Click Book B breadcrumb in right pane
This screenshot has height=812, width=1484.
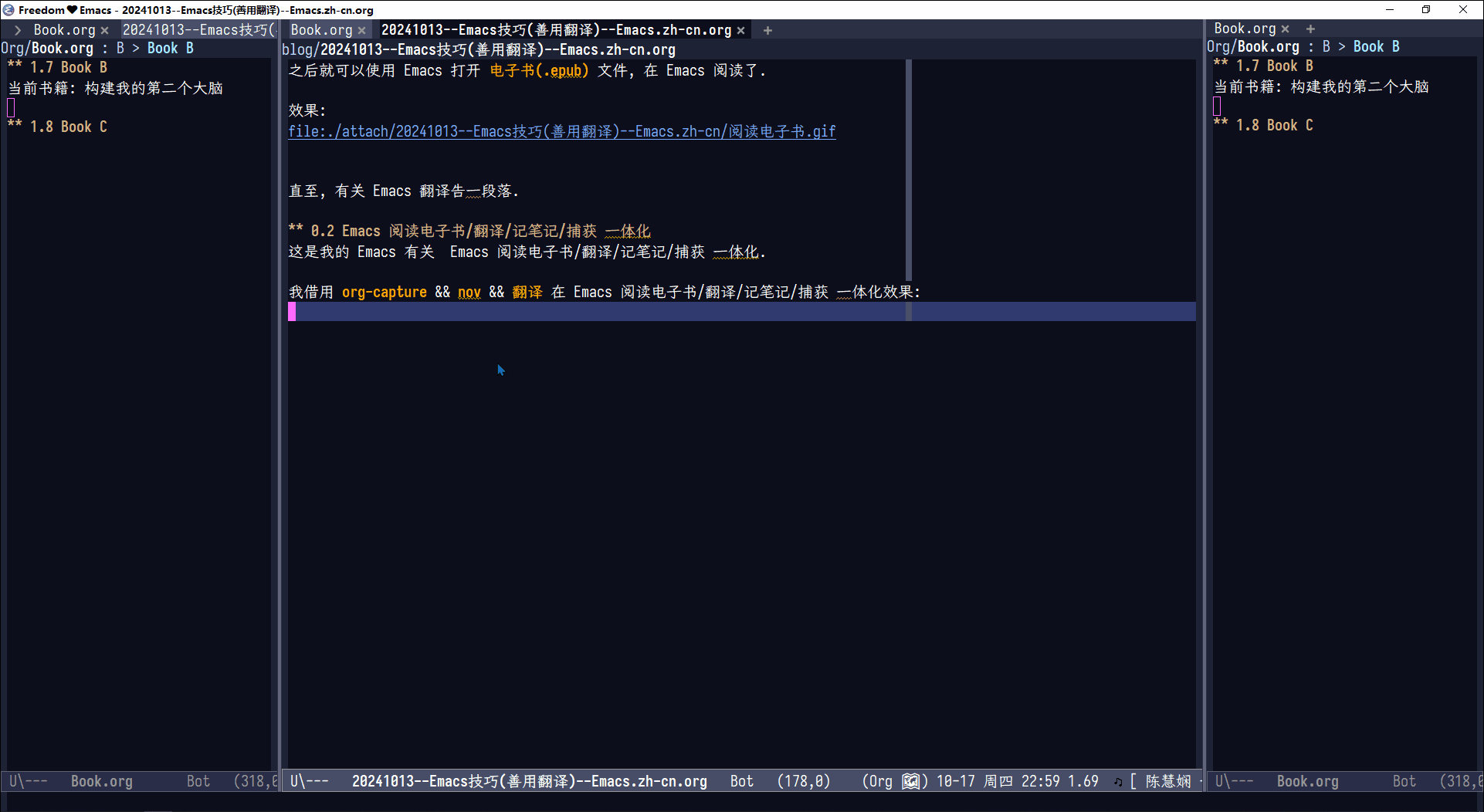tap(1376, 47)
